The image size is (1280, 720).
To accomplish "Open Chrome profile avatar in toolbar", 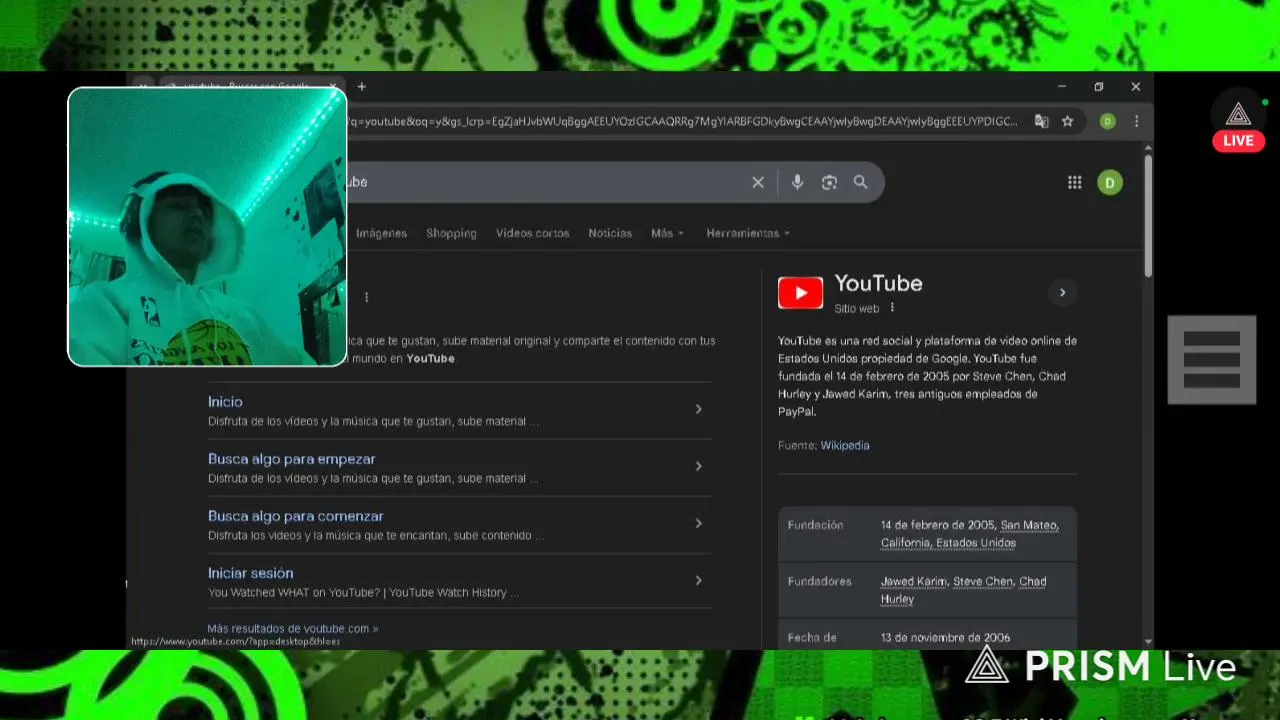I will click(1107, 121).
